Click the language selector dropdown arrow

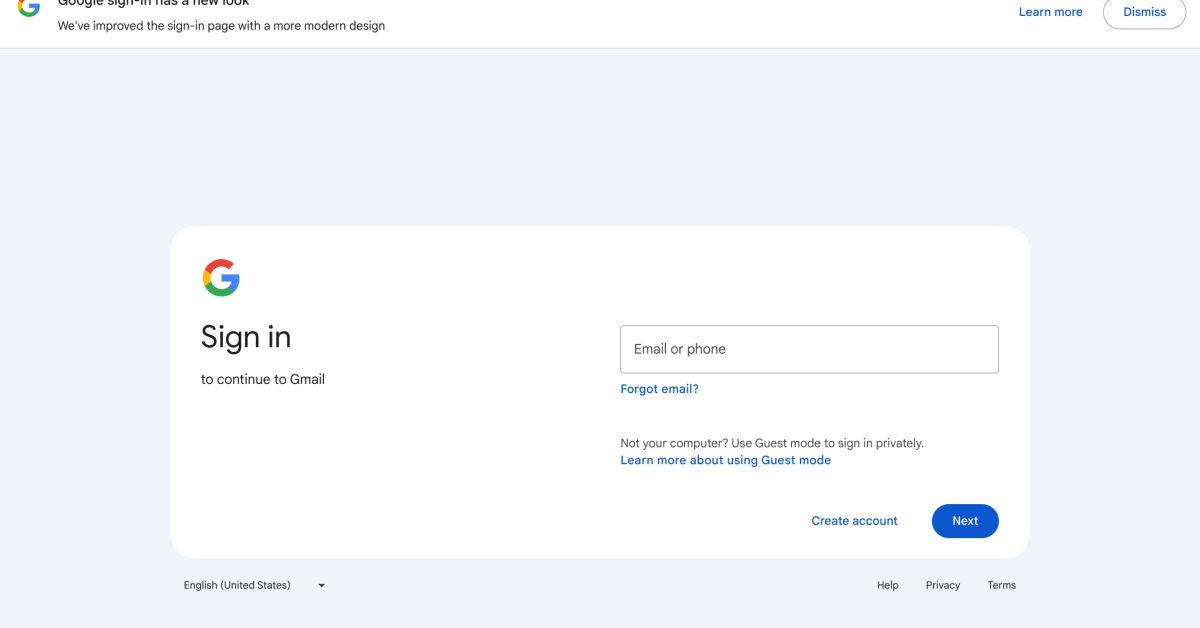point(321,586)
